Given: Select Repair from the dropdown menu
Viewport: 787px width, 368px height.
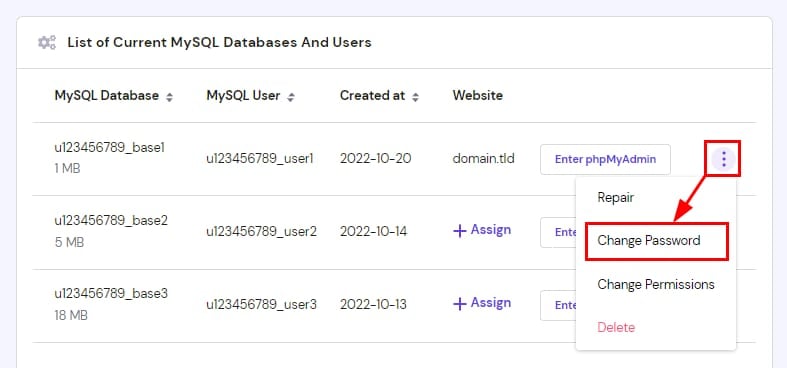Looking at the screenshot, I should click(x=615, y=197).
